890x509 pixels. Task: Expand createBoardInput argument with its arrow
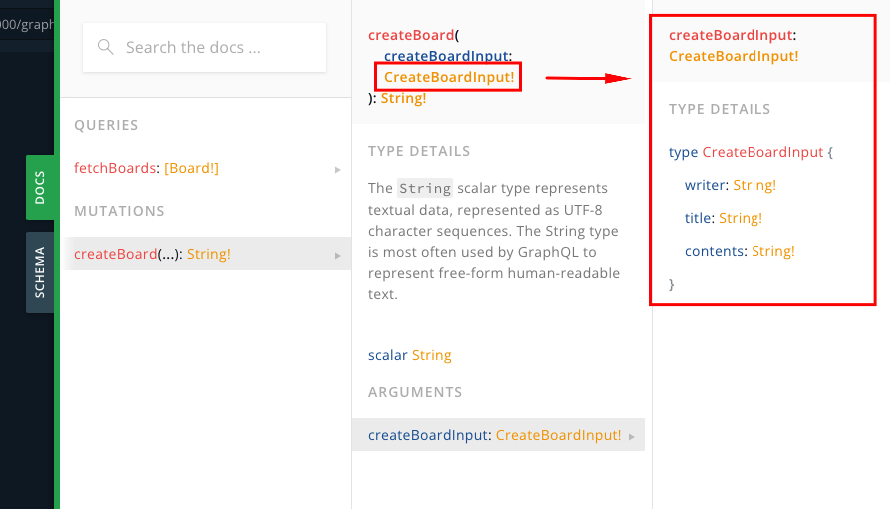(632, 436)
